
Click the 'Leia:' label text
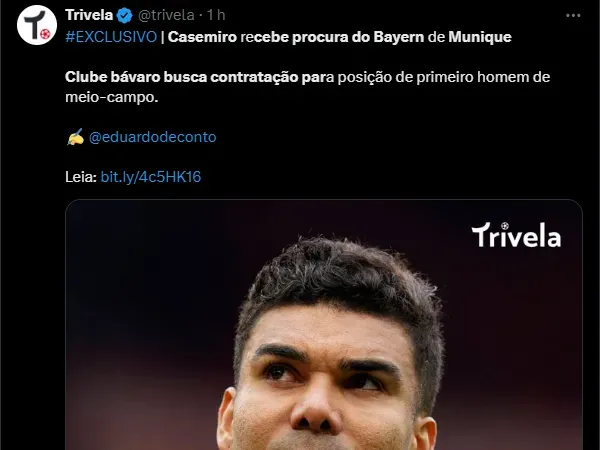point(81,177)
